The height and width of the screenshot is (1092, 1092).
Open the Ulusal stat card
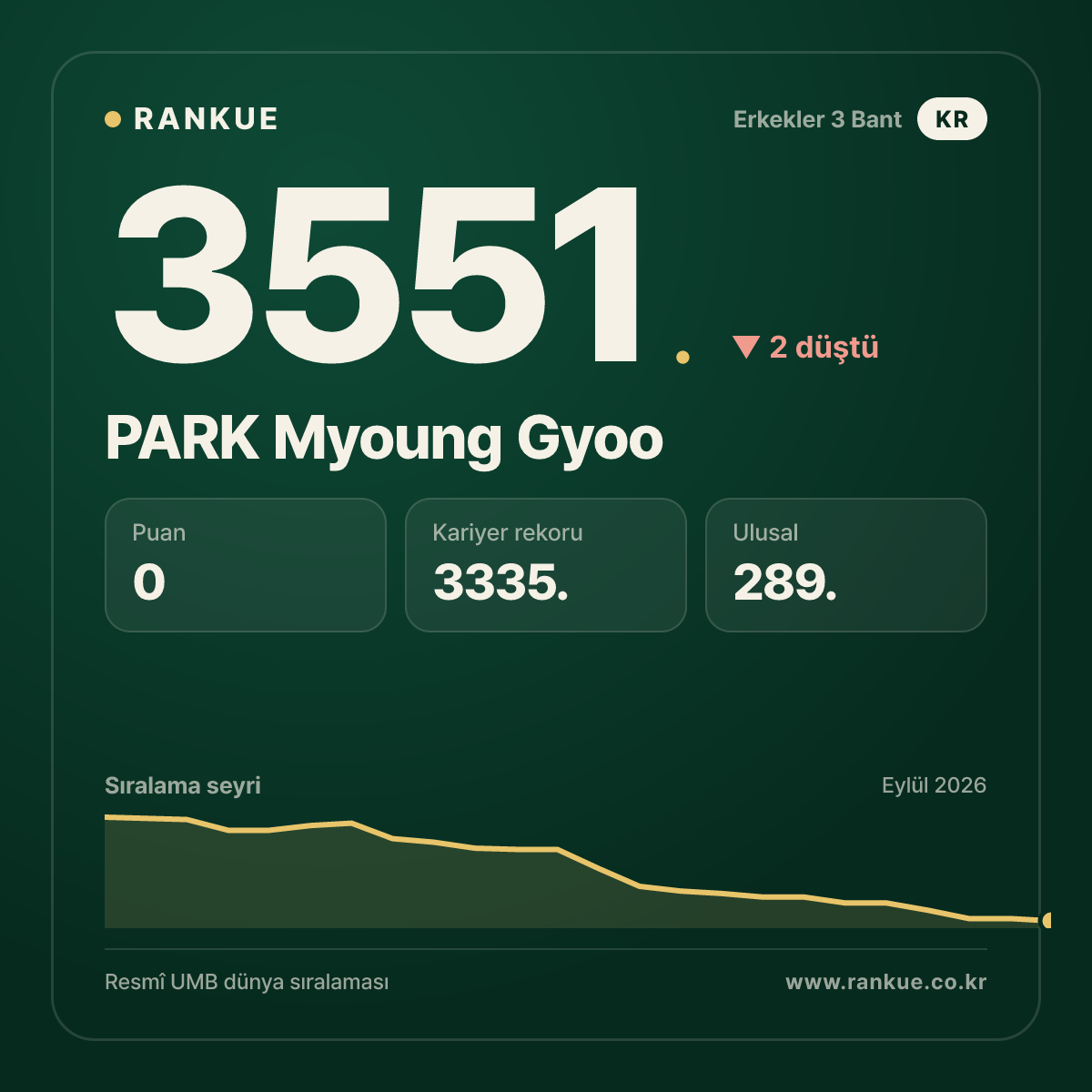coord(846,565)
